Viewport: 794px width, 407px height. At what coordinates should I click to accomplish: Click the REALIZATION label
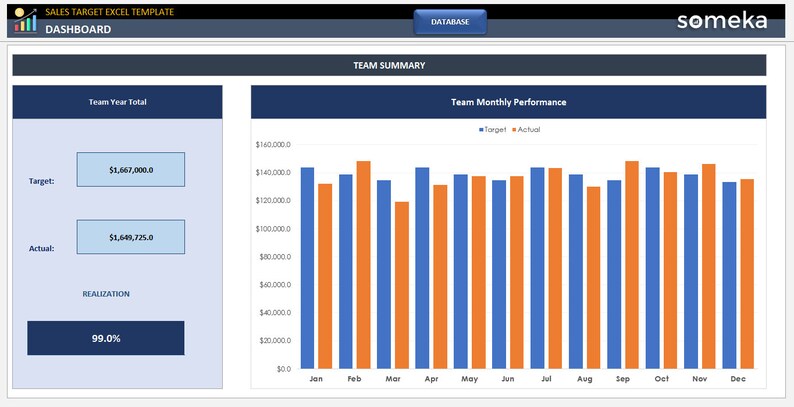[x=106, y=294]
